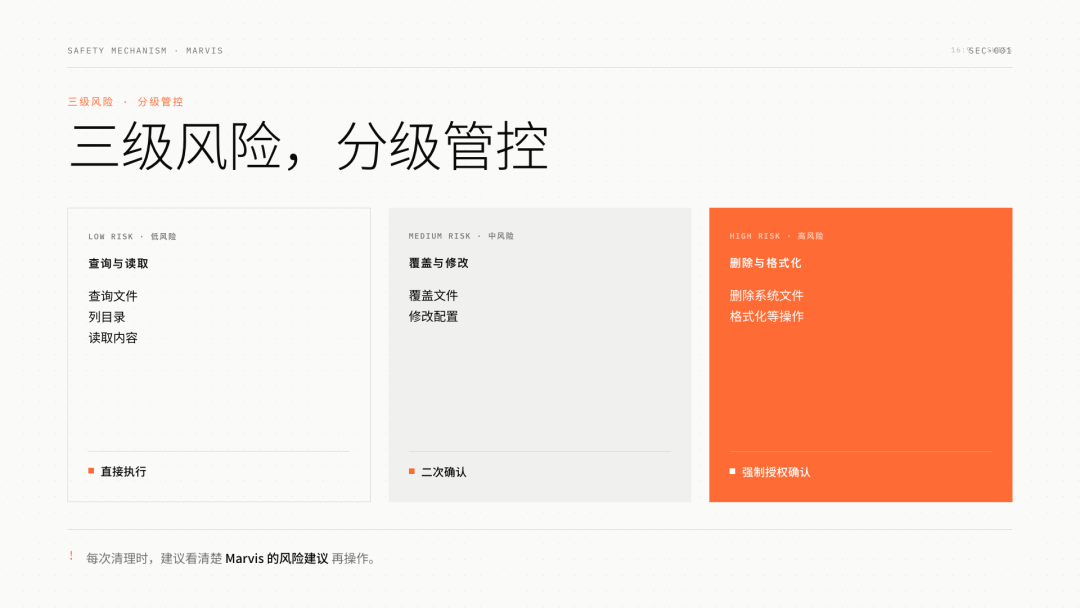The height and width of the screenshot is (608, 1080).
Task: Select the HIGH RISK · 高风险 label
Action: tap(776, 236)
